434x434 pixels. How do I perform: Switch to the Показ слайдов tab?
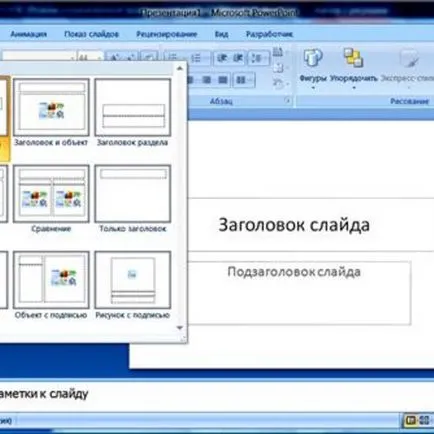(91, 34)
